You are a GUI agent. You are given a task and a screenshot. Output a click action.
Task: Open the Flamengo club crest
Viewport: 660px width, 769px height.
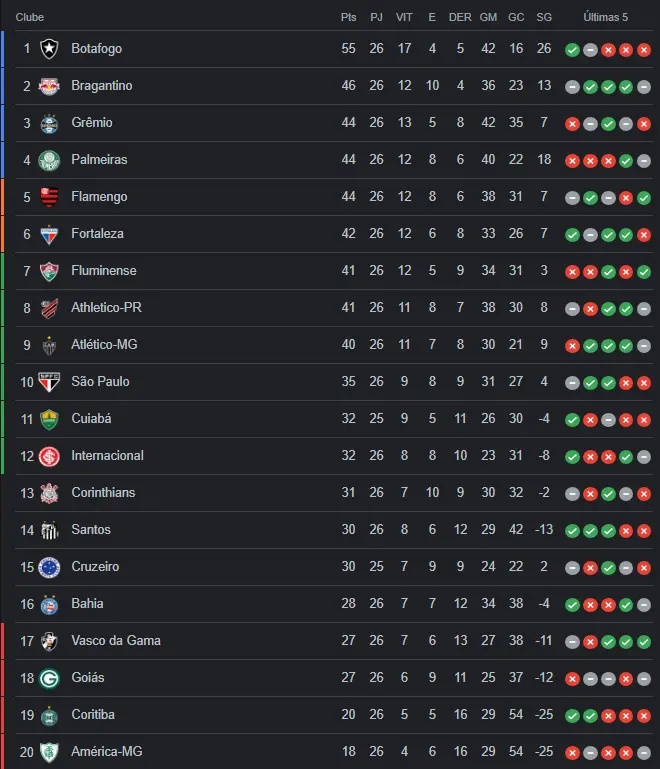(49, 197)
